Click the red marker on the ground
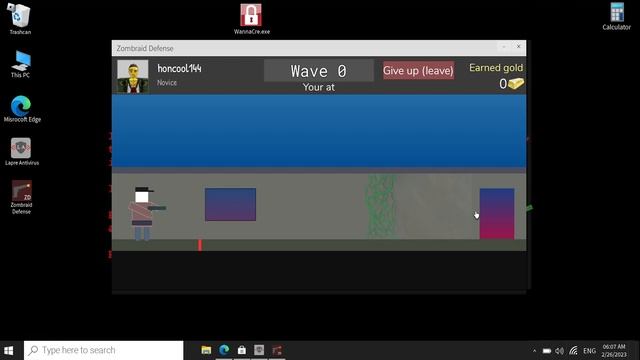640x360 pixels. (200, 245)
